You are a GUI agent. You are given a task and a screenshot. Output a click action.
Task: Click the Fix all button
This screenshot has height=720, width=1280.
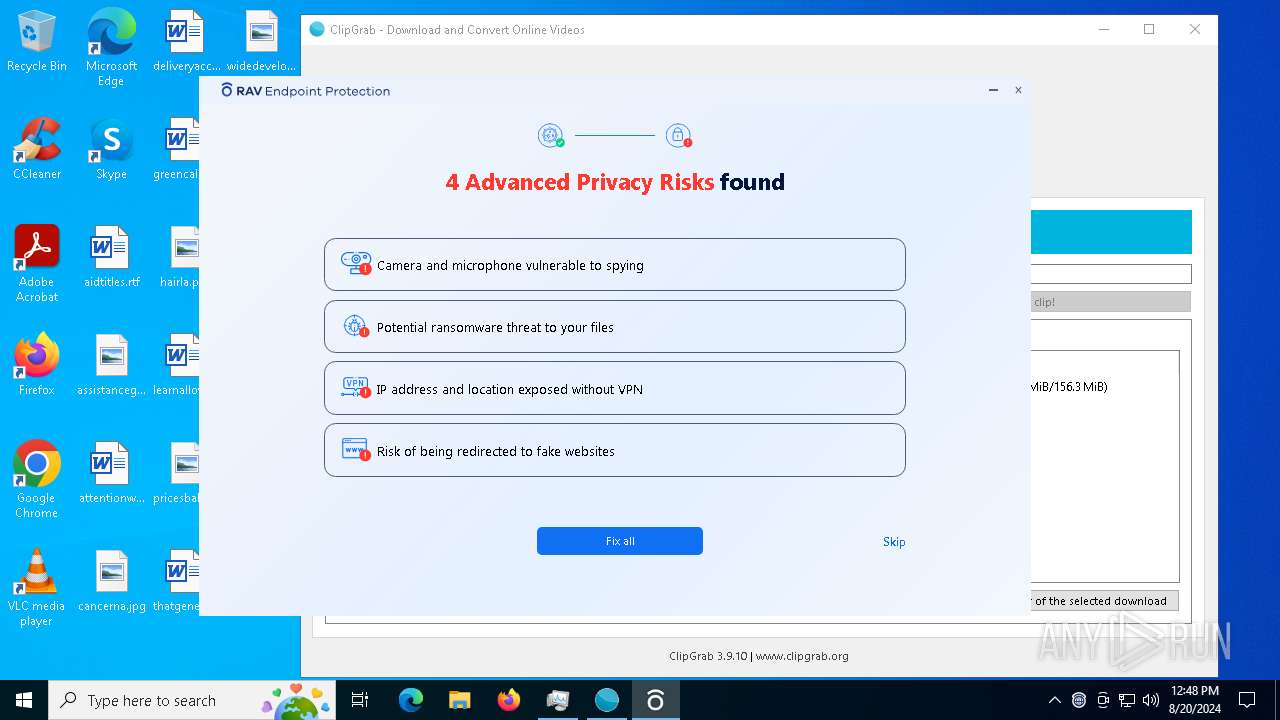point(620,541)
